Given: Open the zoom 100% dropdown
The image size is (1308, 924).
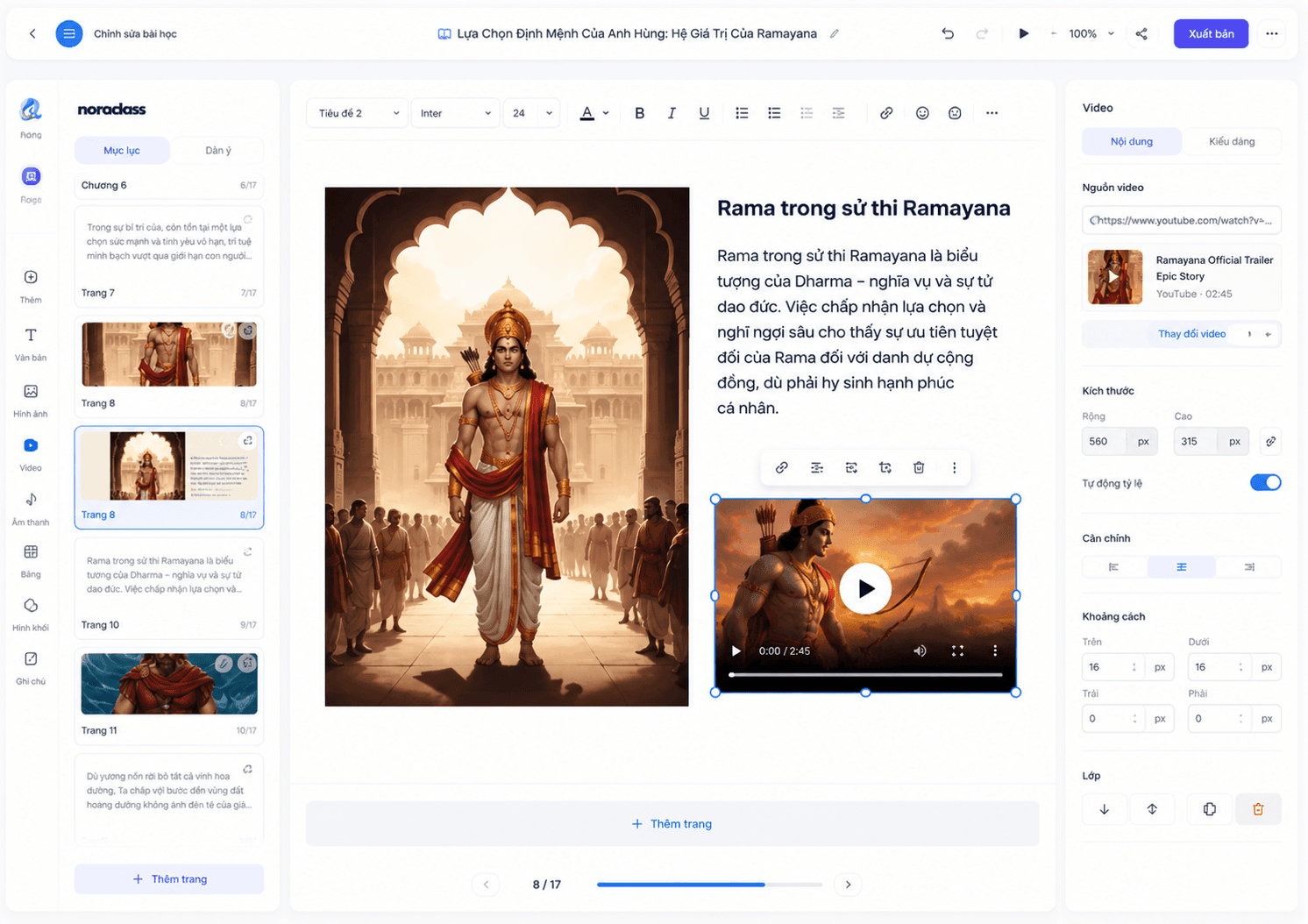Looking at the screenshot, I should 1091,33.
